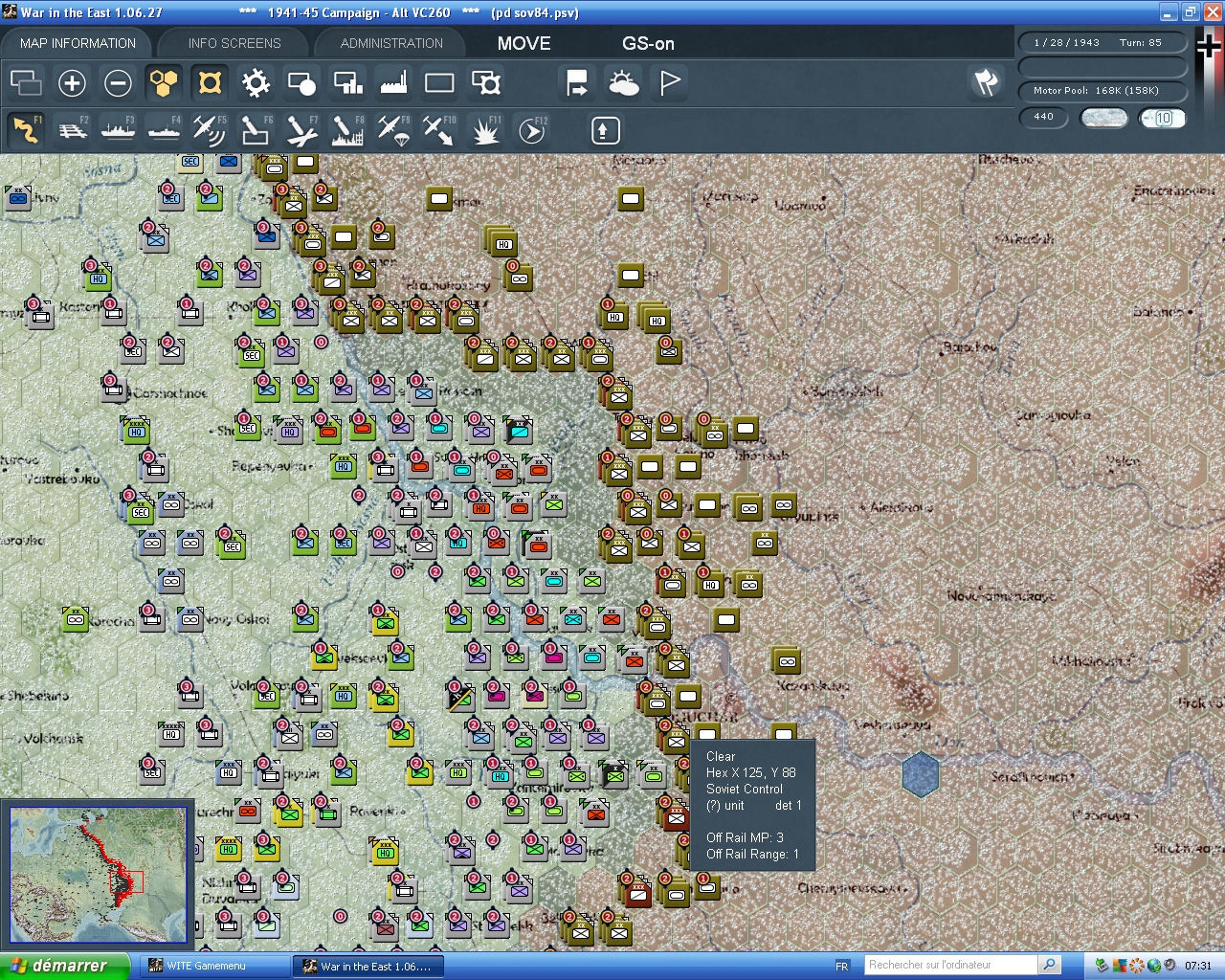Click the screen-with-bar-chart icon

(x=347, y=83)
